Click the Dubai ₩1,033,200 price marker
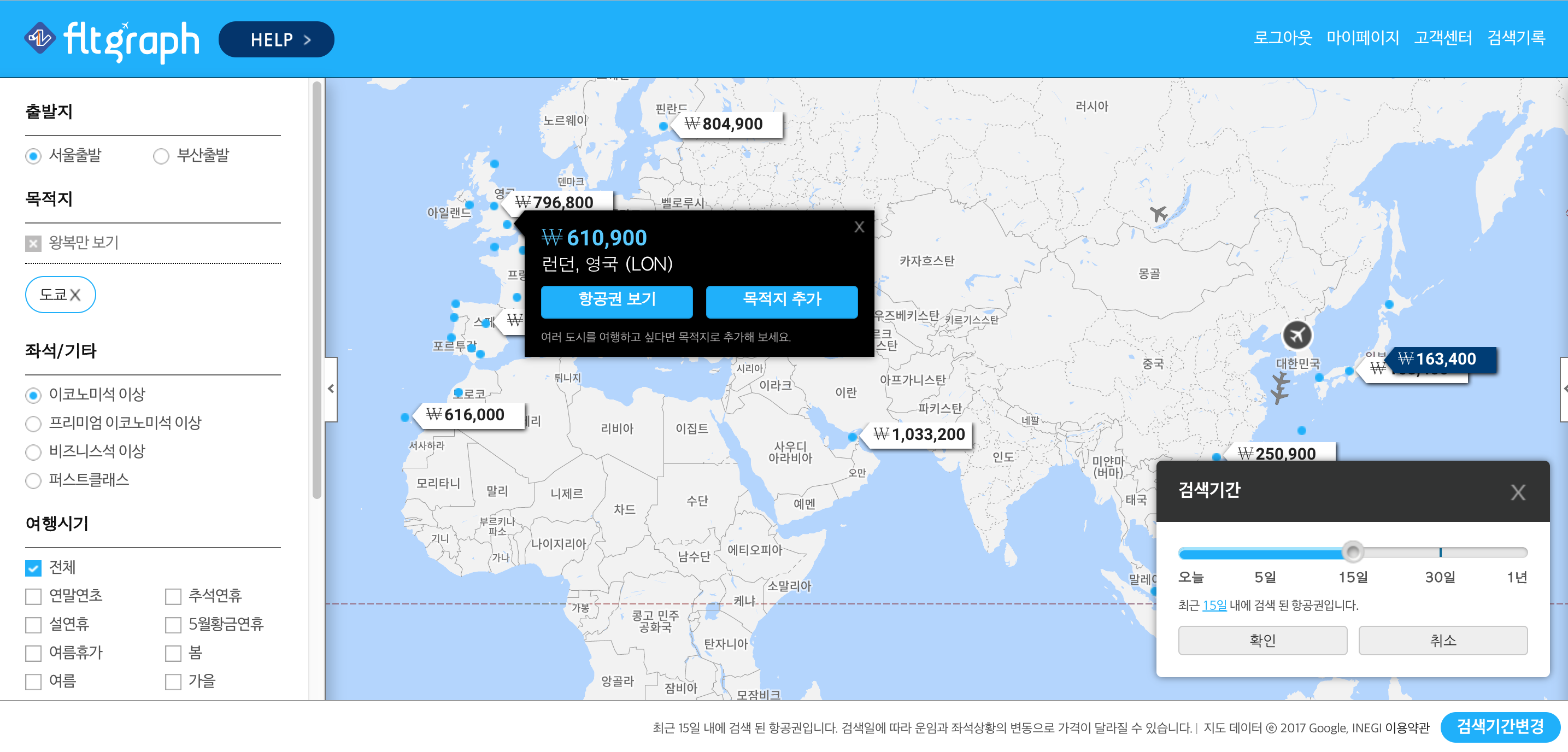 click(x=919, y=435)
